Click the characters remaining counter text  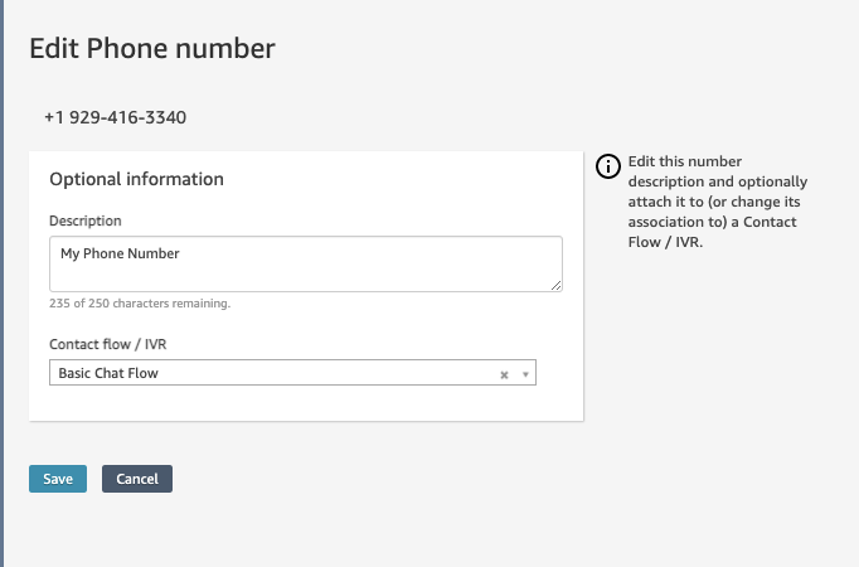(x=140, y=303)
